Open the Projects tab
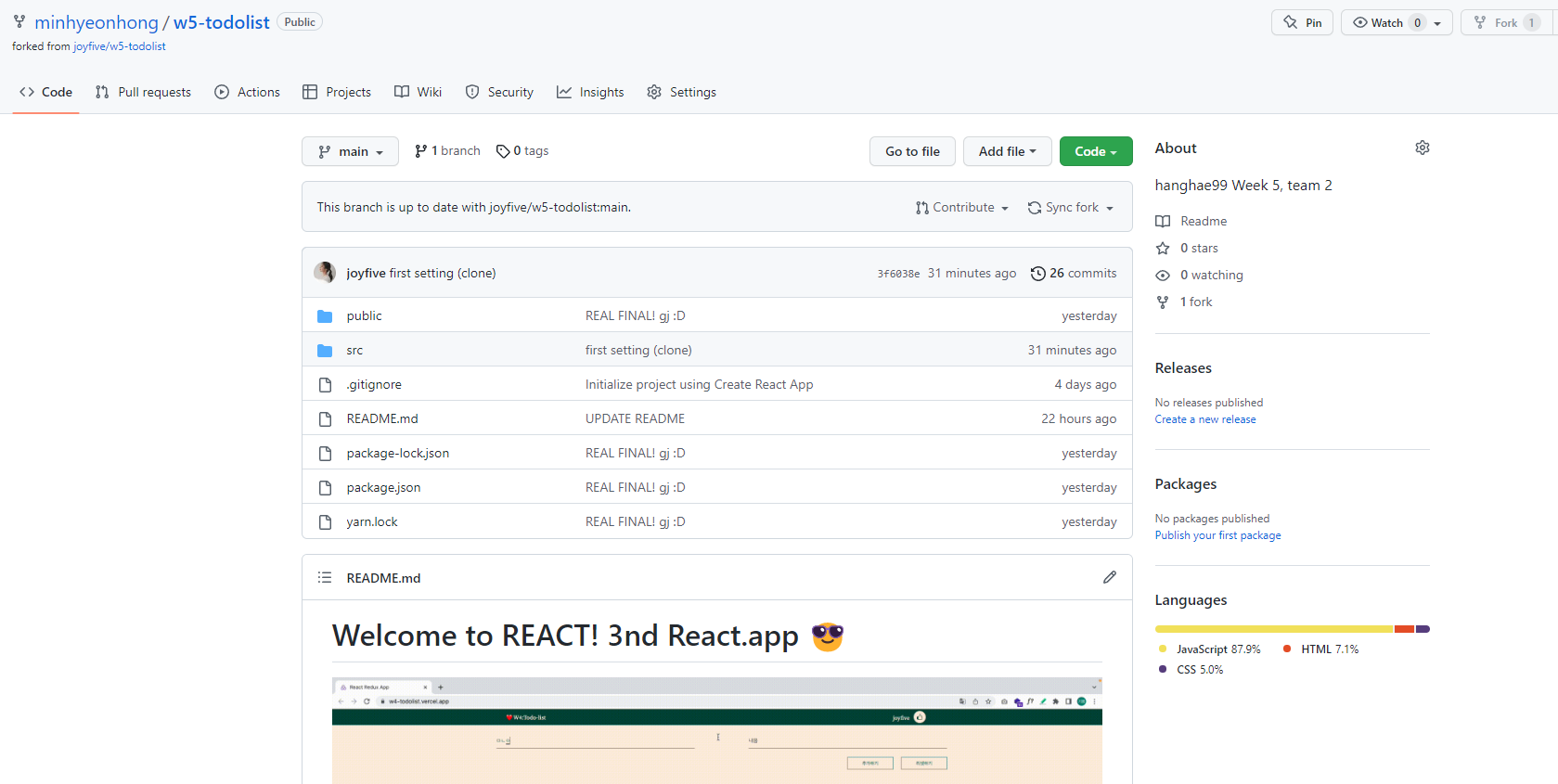Viewport: 1558px width, 784px height. 337,92
